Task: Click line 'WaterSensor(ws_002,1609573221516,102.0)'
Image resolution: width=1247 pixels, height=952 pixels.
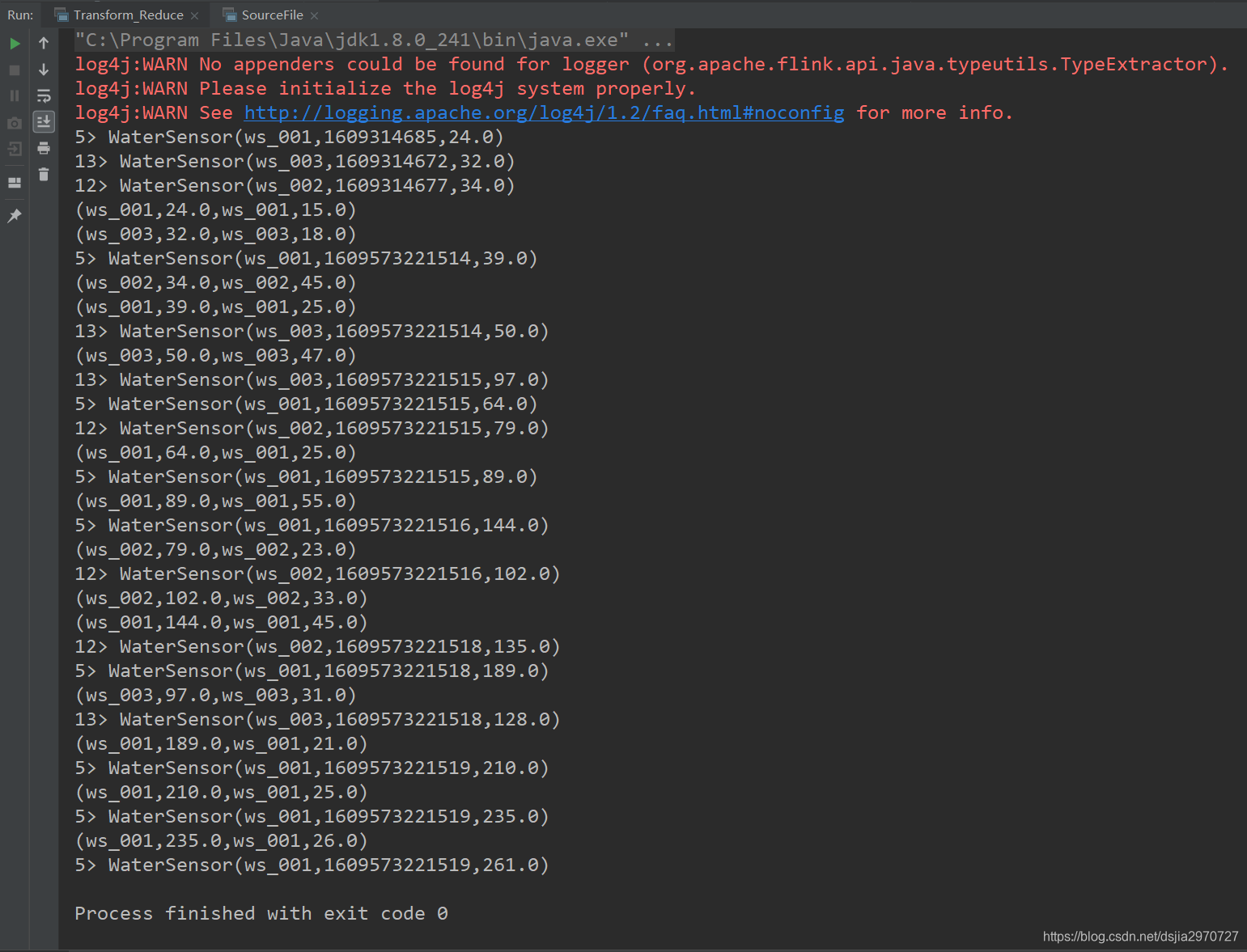Action: point(317,573)
